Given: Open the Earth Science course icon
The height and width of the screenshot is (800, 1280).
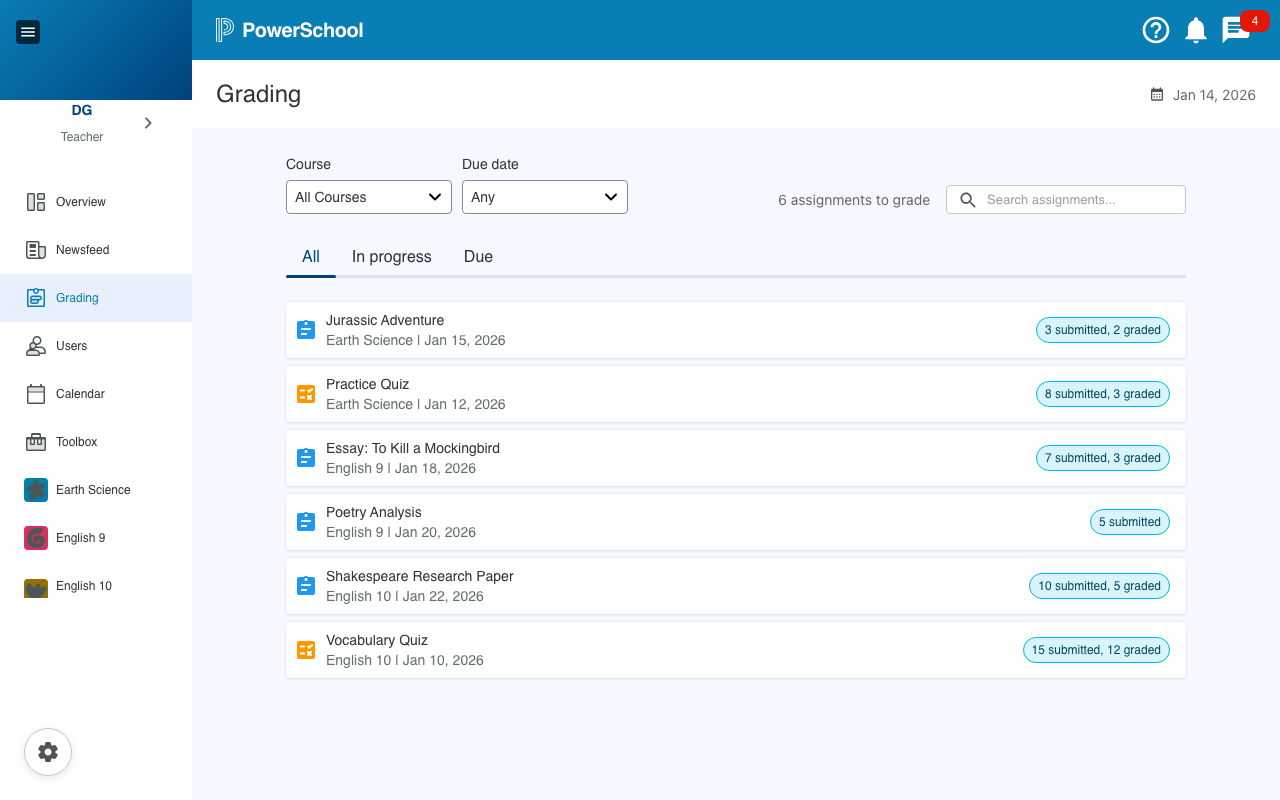Looking at the screenshot, I should [36, 490].
